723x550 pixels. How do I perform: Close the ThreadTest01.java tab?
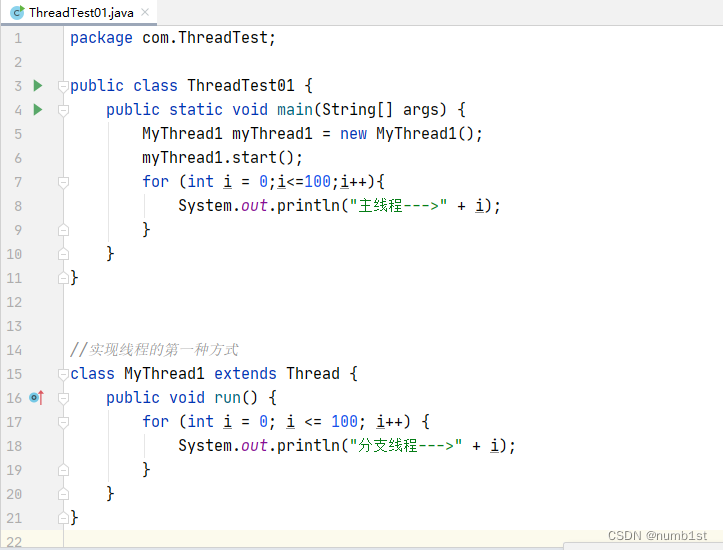(145, 12)
